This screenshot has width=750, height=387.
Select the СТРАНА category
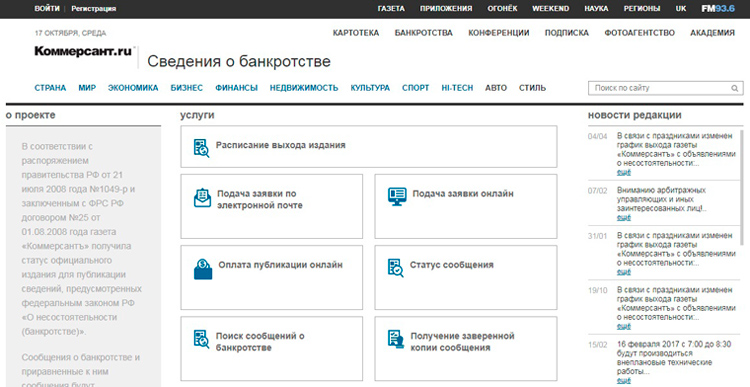[50, 88]
